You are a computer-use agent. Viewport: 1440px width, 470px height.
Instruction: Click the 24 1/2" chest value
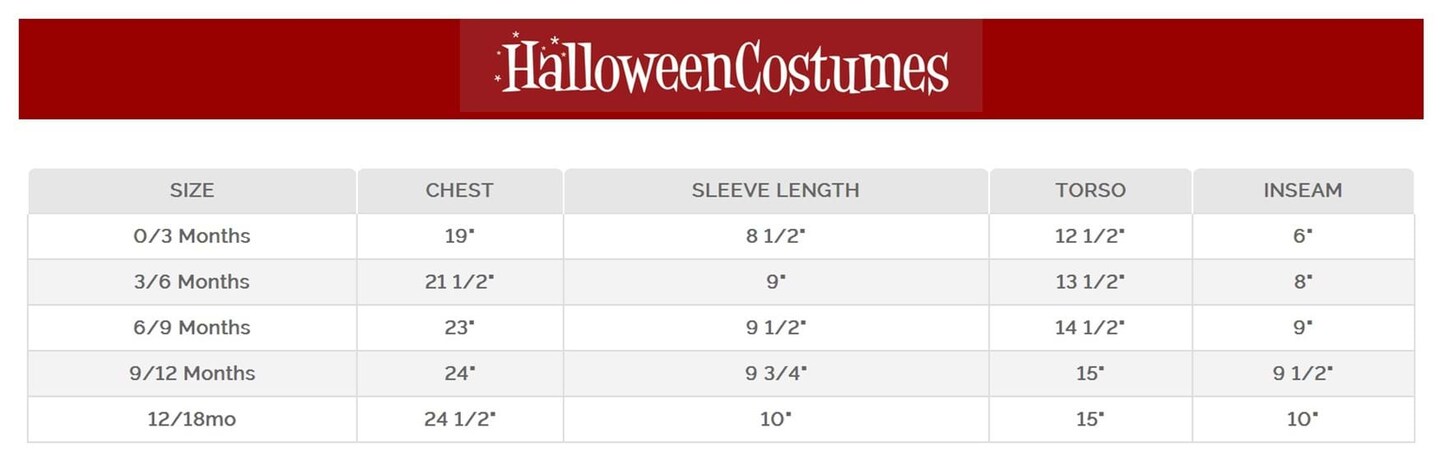coord(459,420)
